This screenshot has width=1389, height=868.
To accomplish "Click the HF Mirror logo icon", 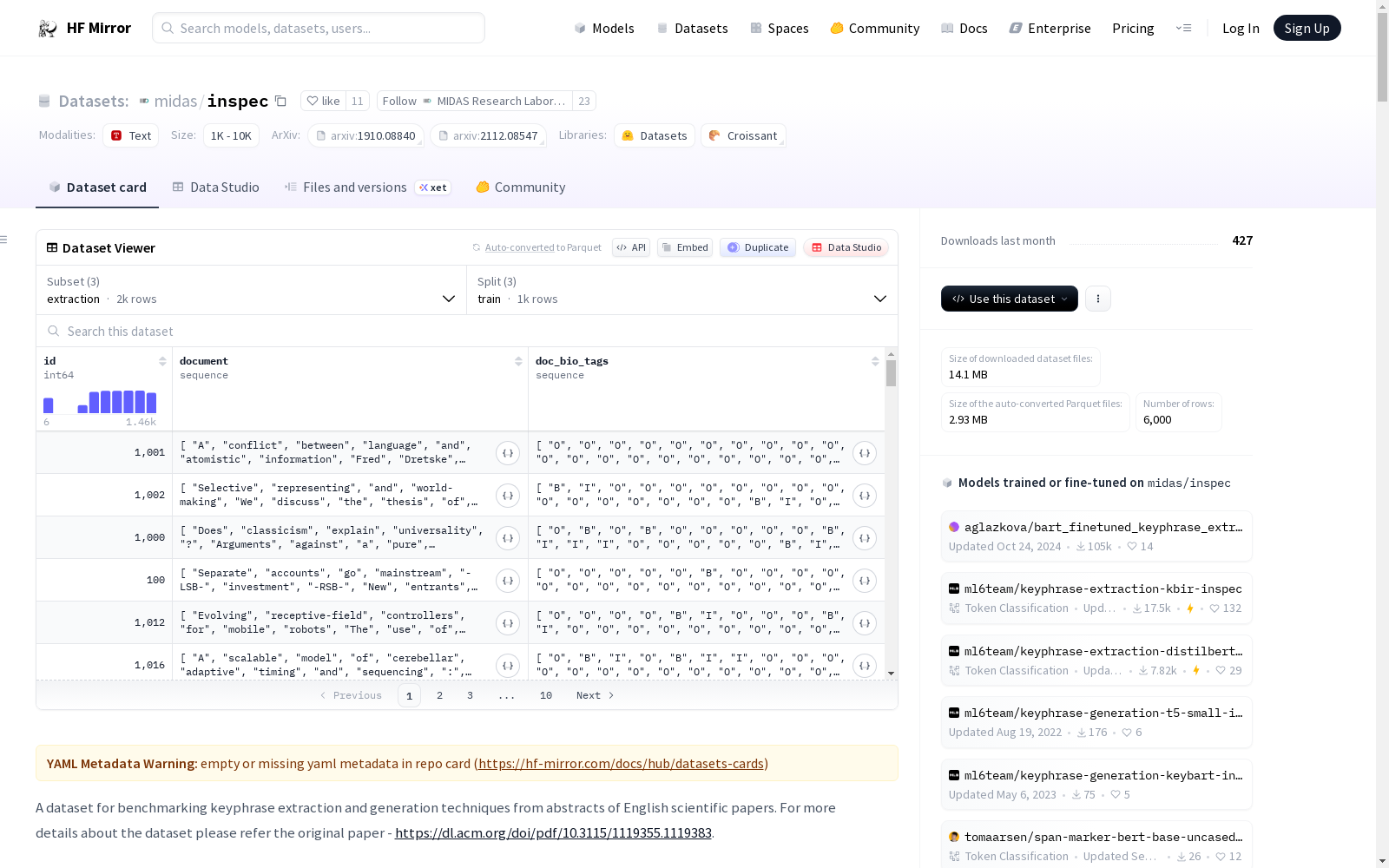I will pyautogui.click(x=48, y=29).
